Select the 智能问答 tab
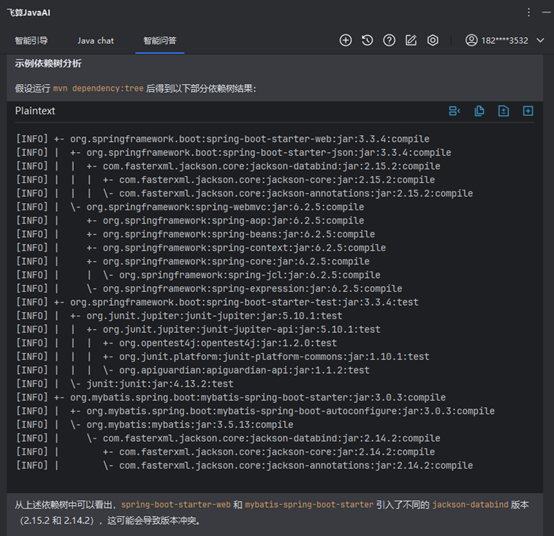 click(x=160, y=41)
